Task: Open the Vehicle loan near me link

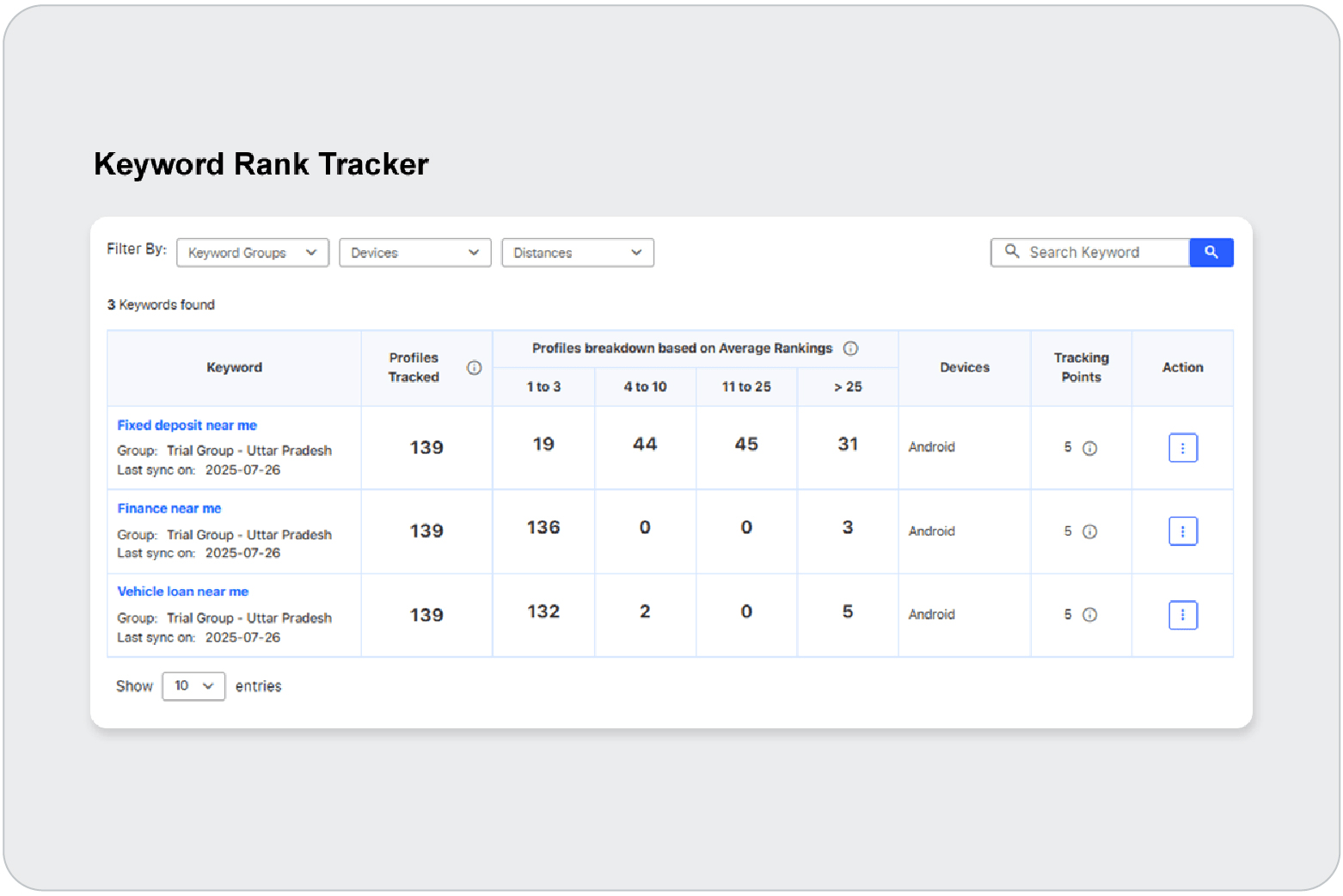Action: pyautogui.click(x=182, y=592)
